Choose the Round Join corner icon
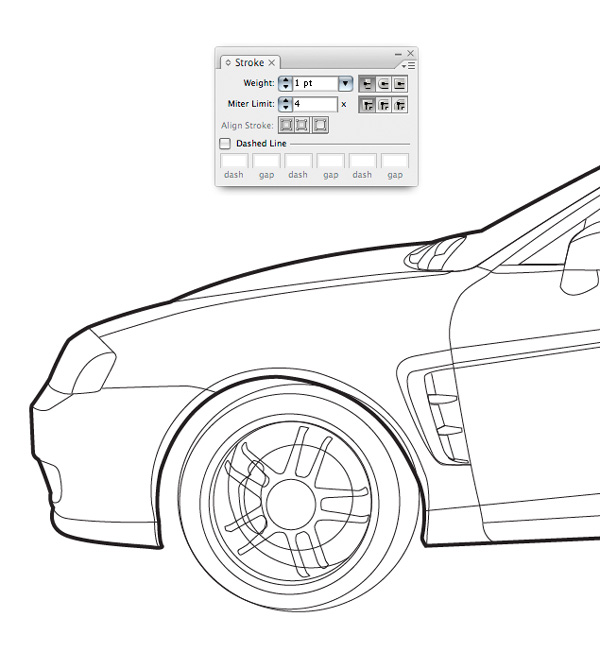This screenshot has width=600, height=652. click(383, 104)
